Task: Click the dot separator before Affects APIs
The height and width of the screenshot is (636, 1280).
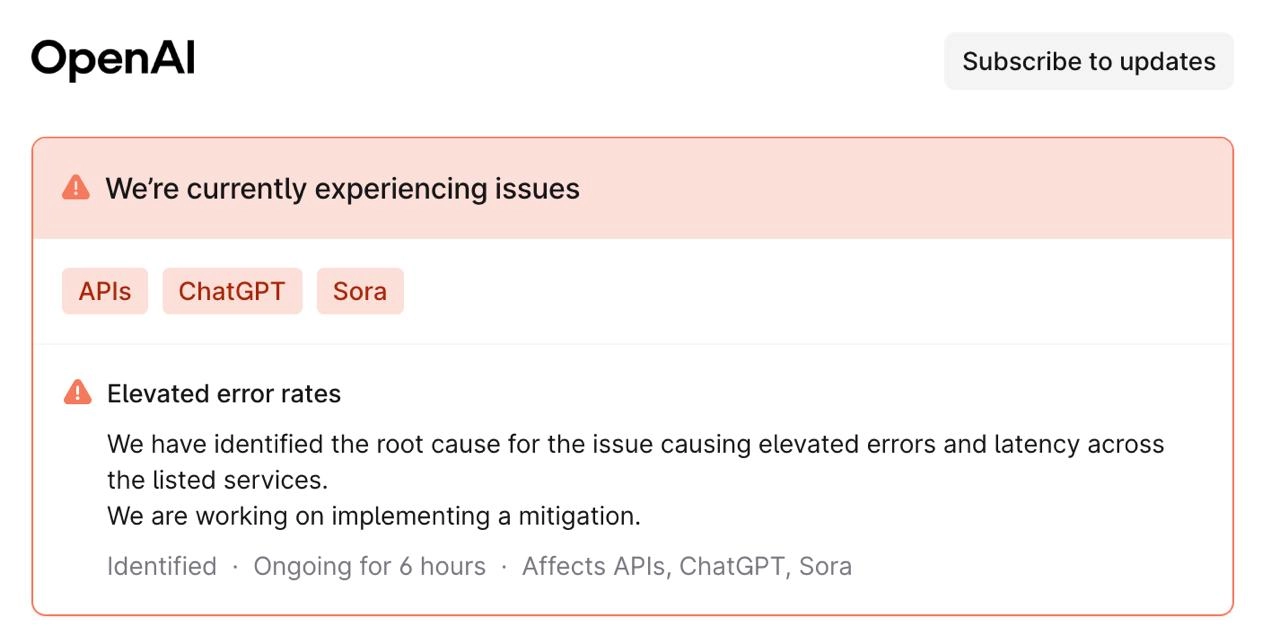Action: [504, 567]
